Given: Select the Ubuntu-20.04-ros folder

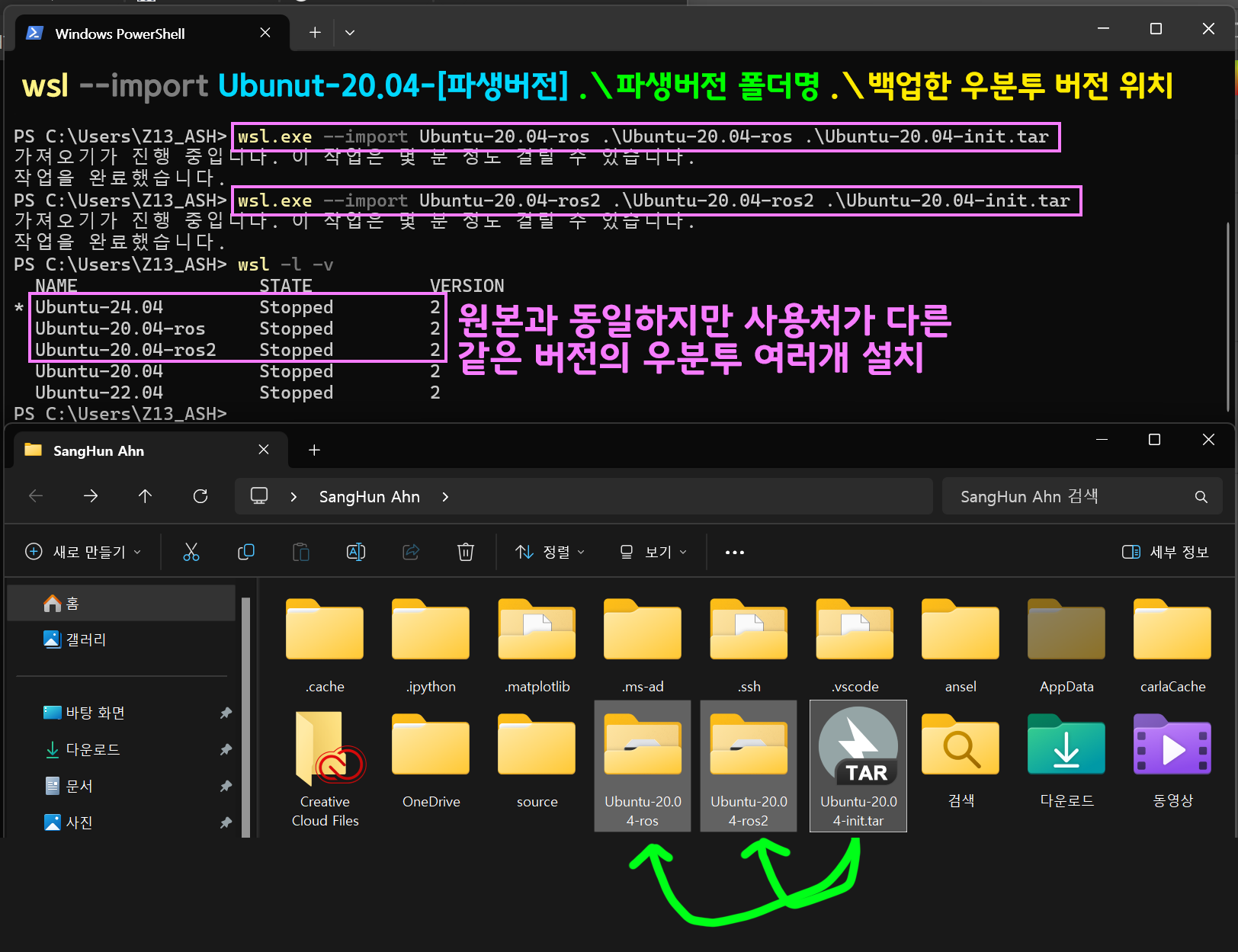Looking at the screenshot, I should pyautogui.click(x=643, y=766).
